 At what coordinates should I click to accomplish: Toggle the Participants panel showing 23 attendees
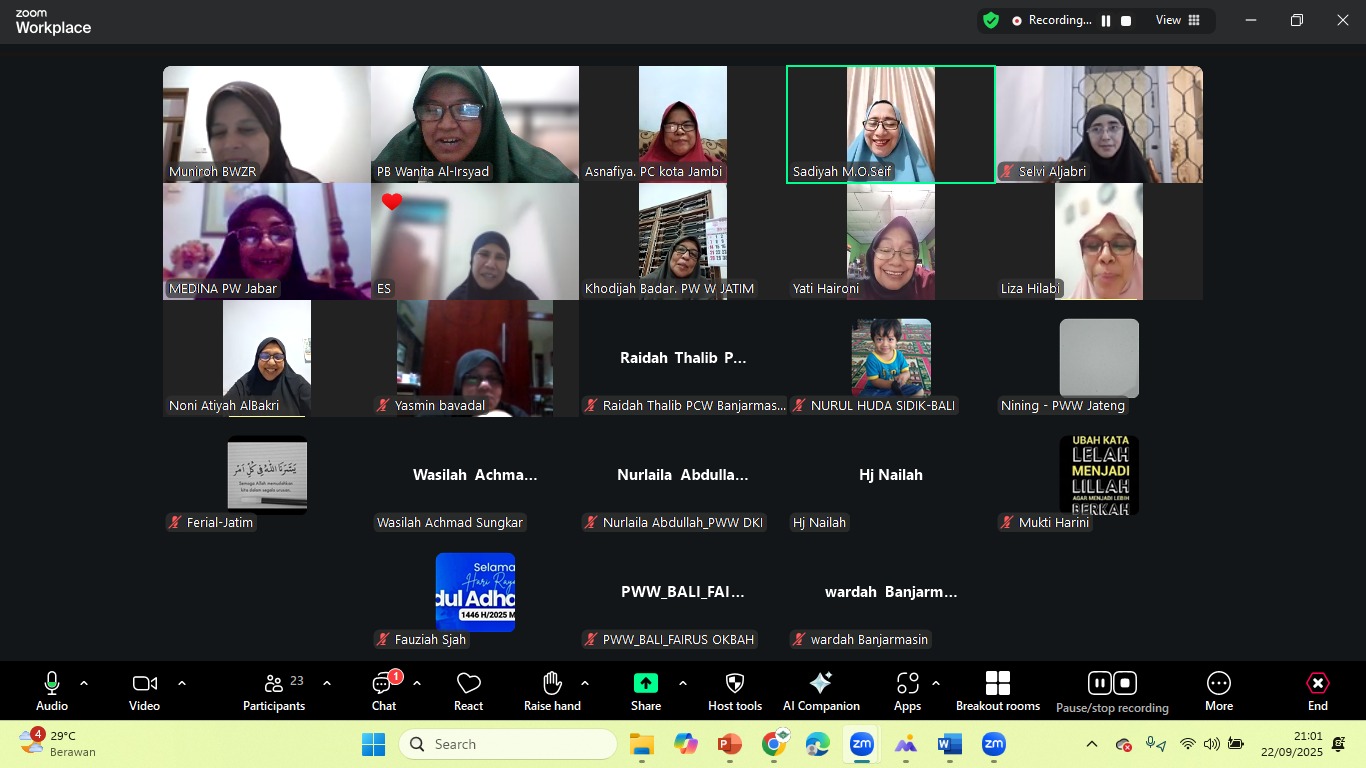[x=274, y=690]
